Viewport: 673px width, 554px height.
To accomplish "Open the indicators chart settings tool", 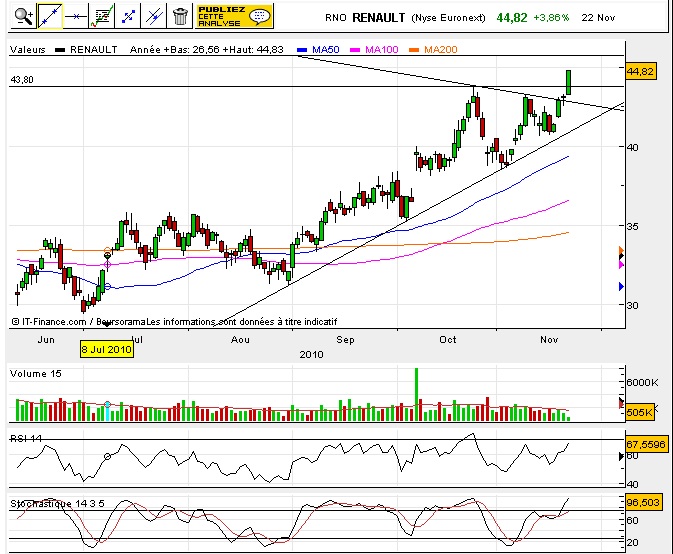I will 102,17.
